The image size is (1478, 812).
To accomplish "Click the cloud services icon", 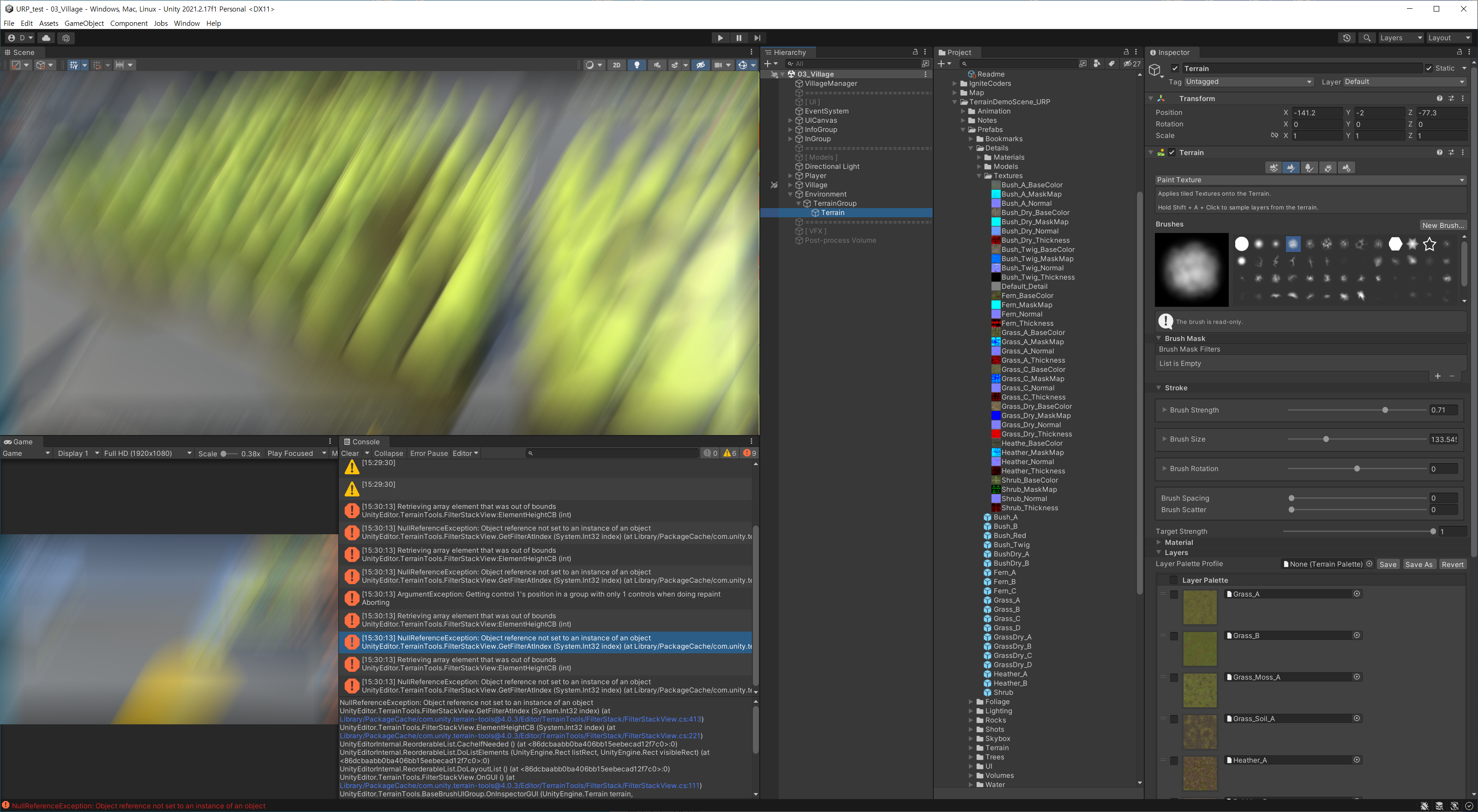I will click(x=47, y=38).
